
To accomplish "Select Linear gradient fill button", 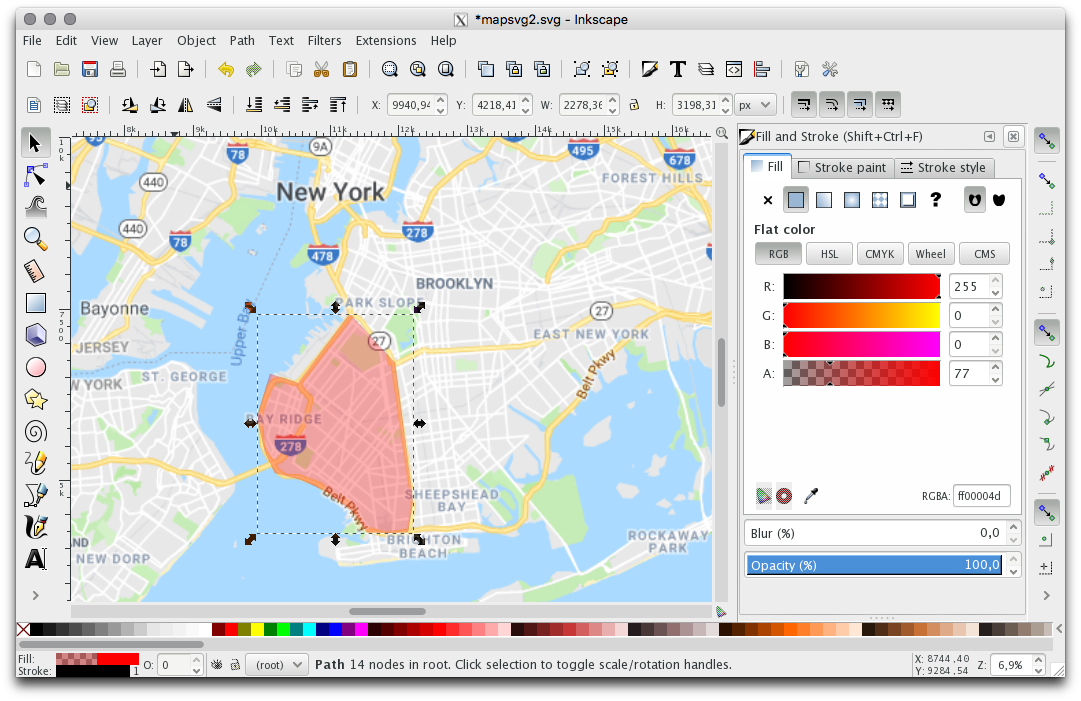I will point(824,200).
